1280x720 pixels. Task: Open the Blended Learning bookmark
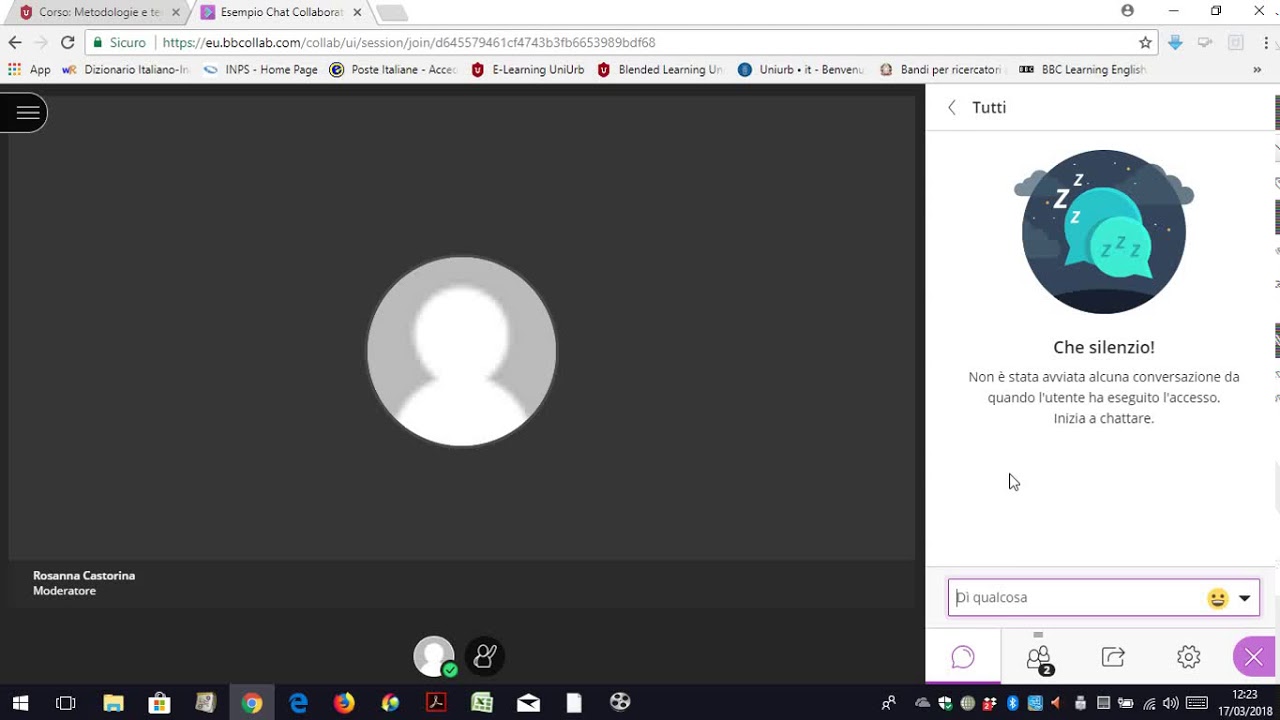click(660, 70)
